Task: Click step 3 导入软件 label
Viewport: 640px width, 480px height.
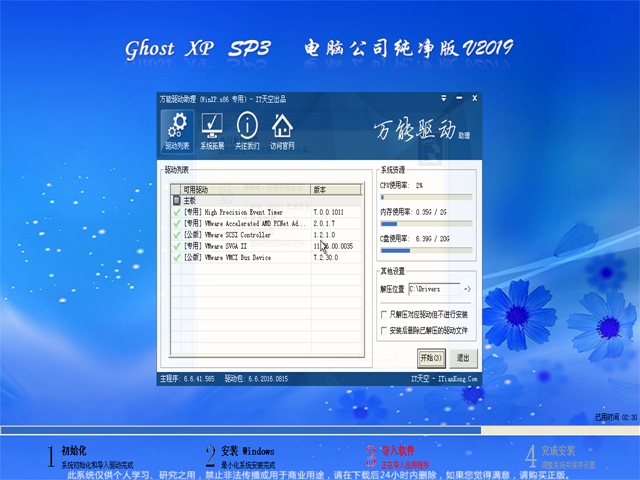Action: (x=398, y=451)
